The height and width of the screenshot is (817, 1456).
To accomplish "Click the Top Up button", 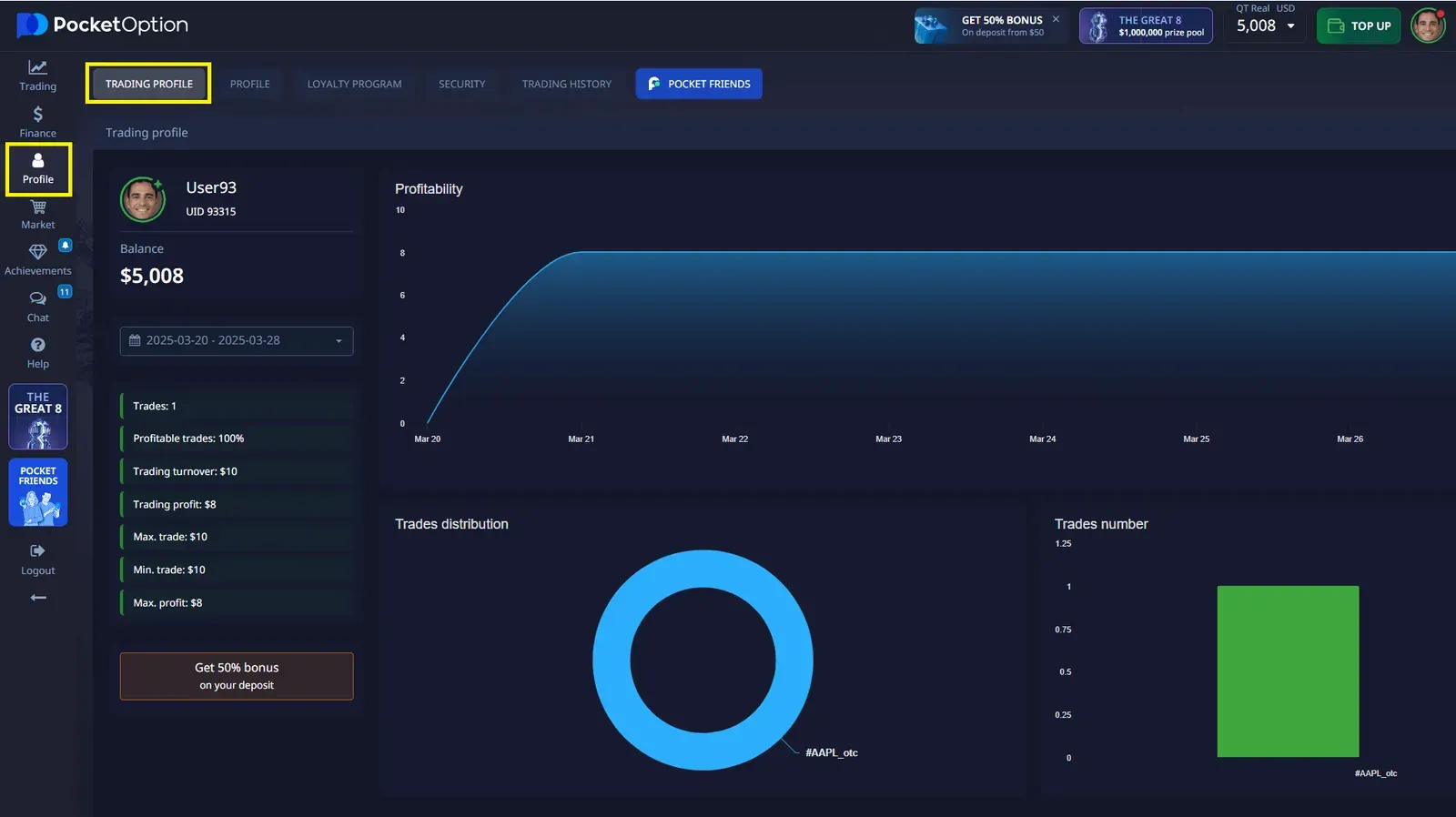I will point(1359,25).
